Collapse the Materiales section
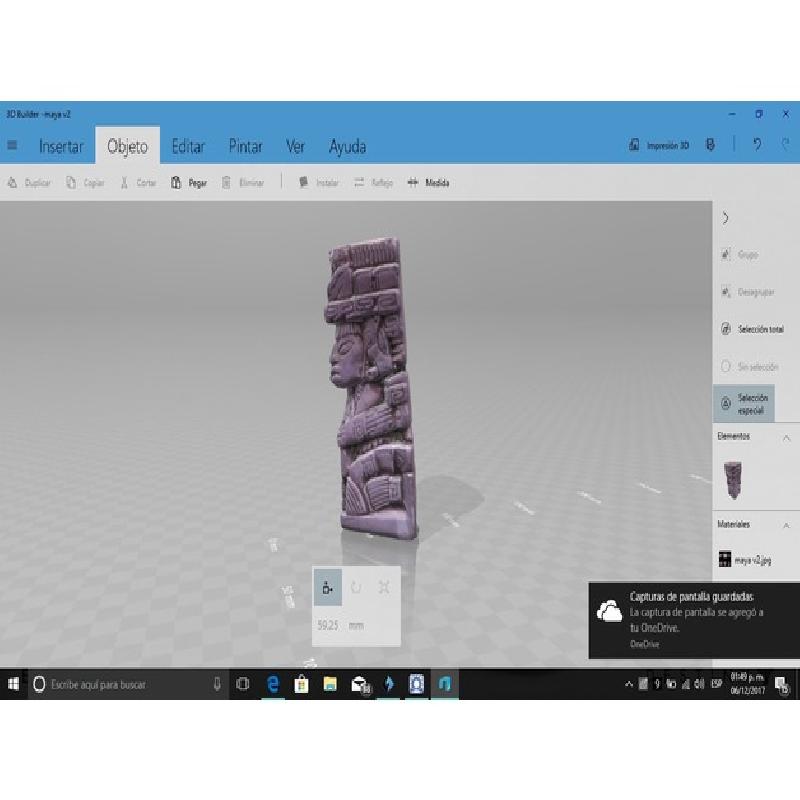This screenshot has height=800, width=800. (x=787, y=525)
